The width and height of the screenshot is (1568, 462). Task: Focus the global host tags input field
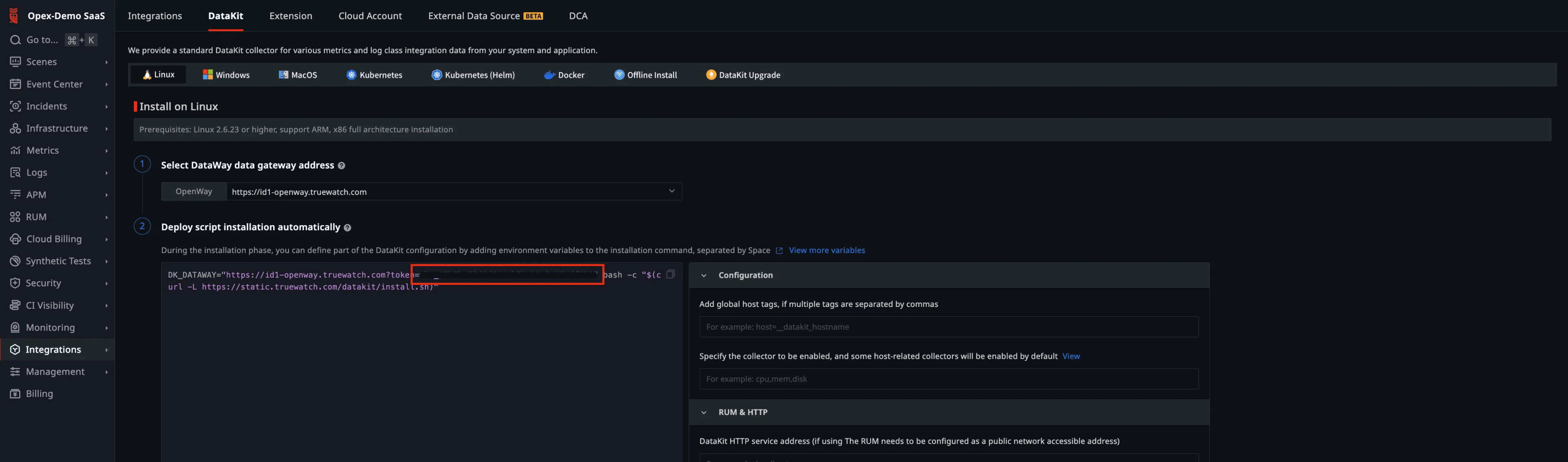pyautogui.click(x=948, y=327)
